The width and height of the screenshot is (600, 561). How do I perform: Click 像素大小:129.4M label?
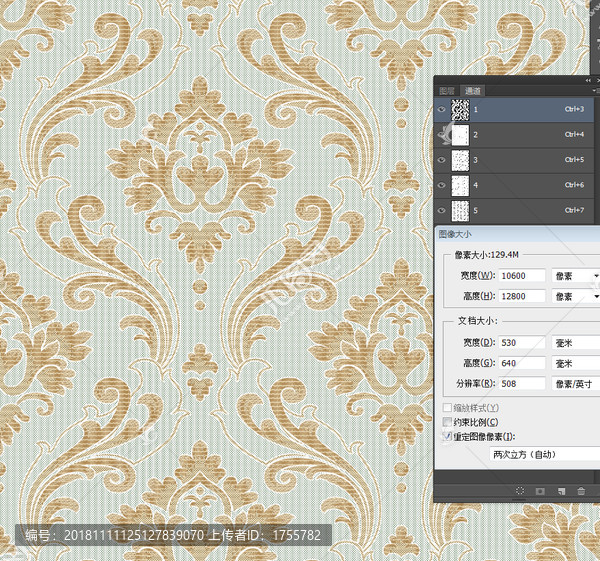point(486,255)
